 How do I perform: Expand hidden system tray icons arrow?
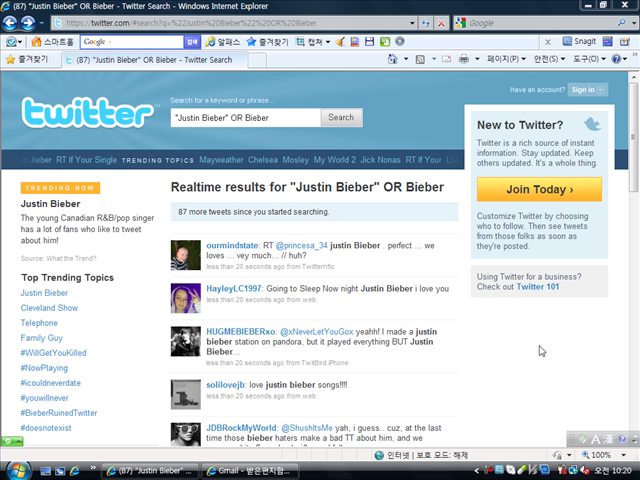click(x=477, y=471)
